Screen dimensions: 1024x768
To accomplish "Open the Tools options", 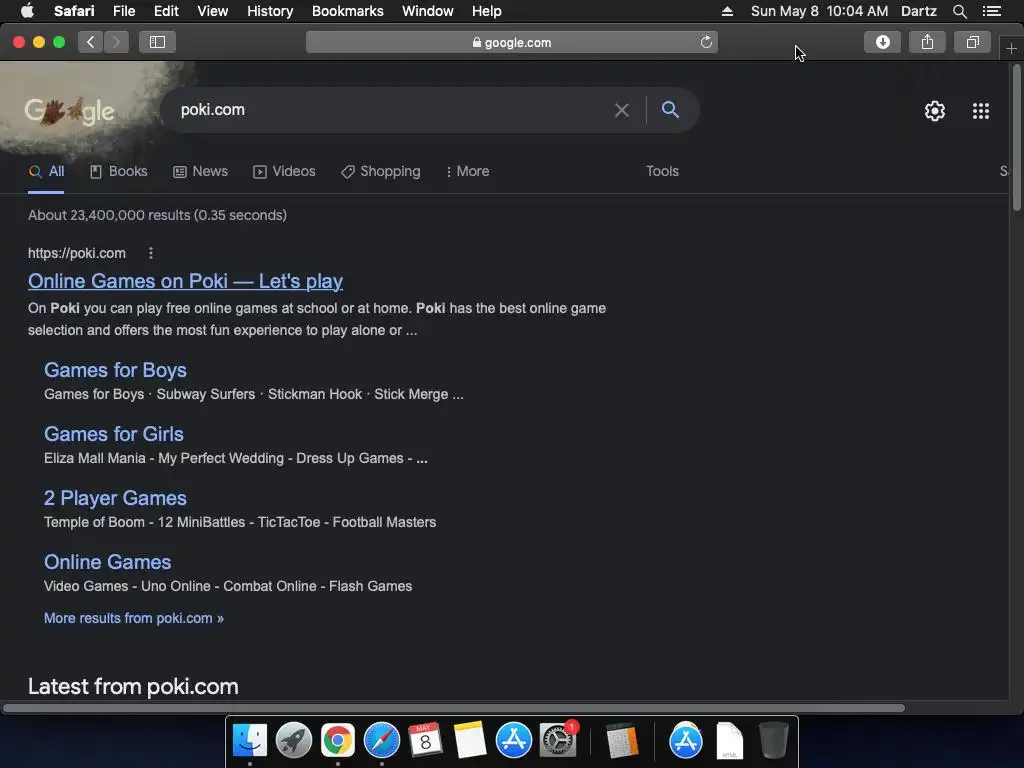I will pyautogui.click(x=662, y=171).
